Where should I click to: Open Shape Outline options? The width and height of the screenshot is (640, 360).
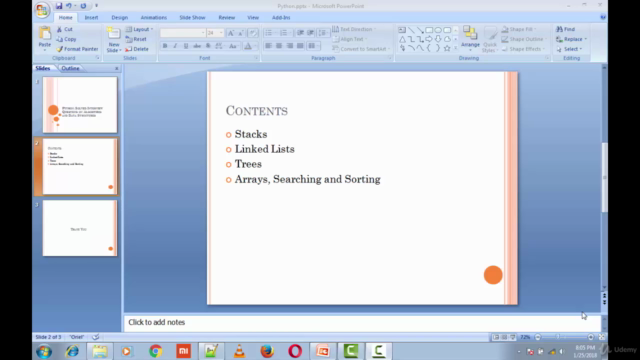[x=524, y=39]
